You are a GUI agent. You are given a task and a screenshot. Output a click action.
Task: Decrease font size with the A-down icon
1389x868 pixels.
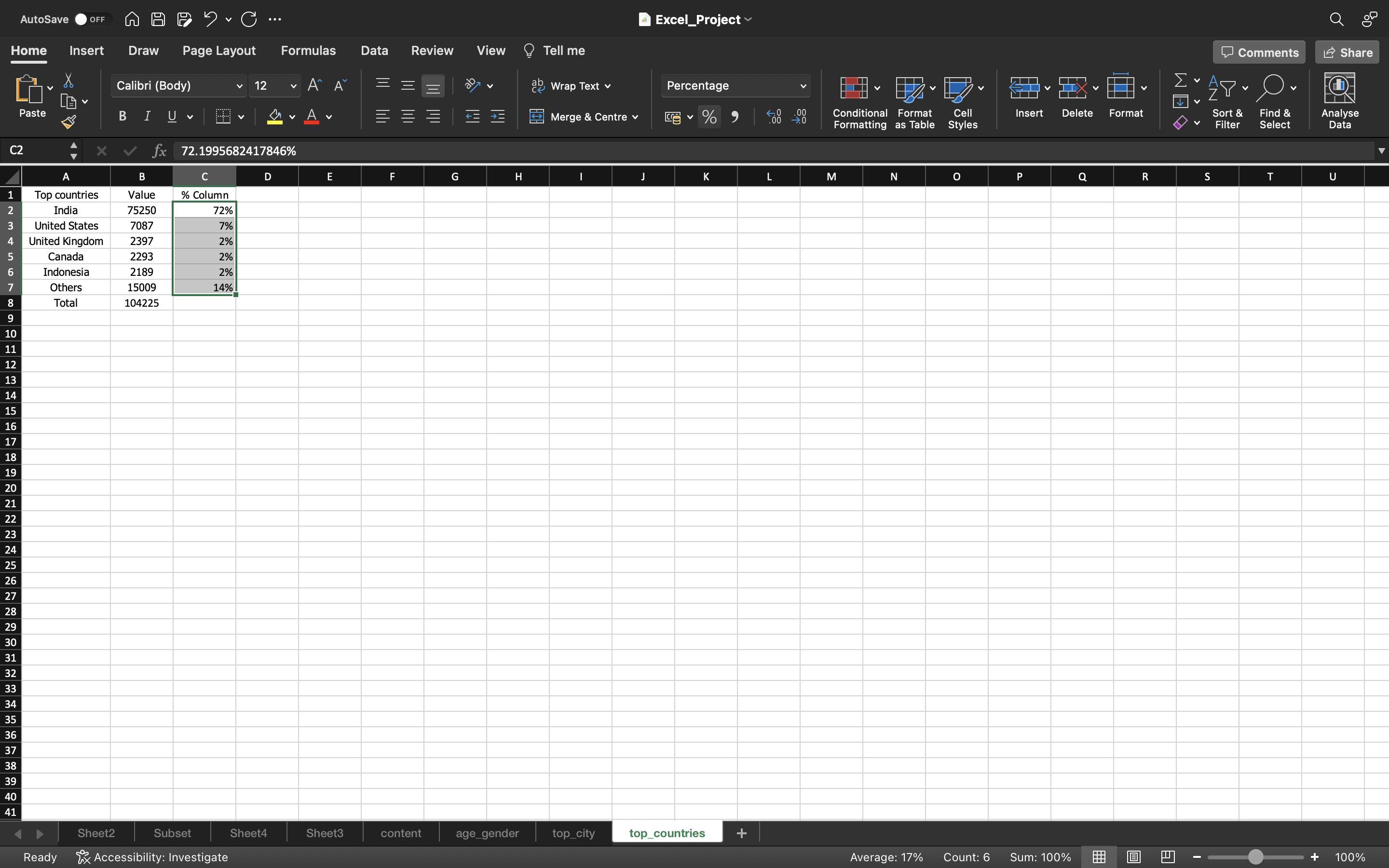tap(340, 85)
